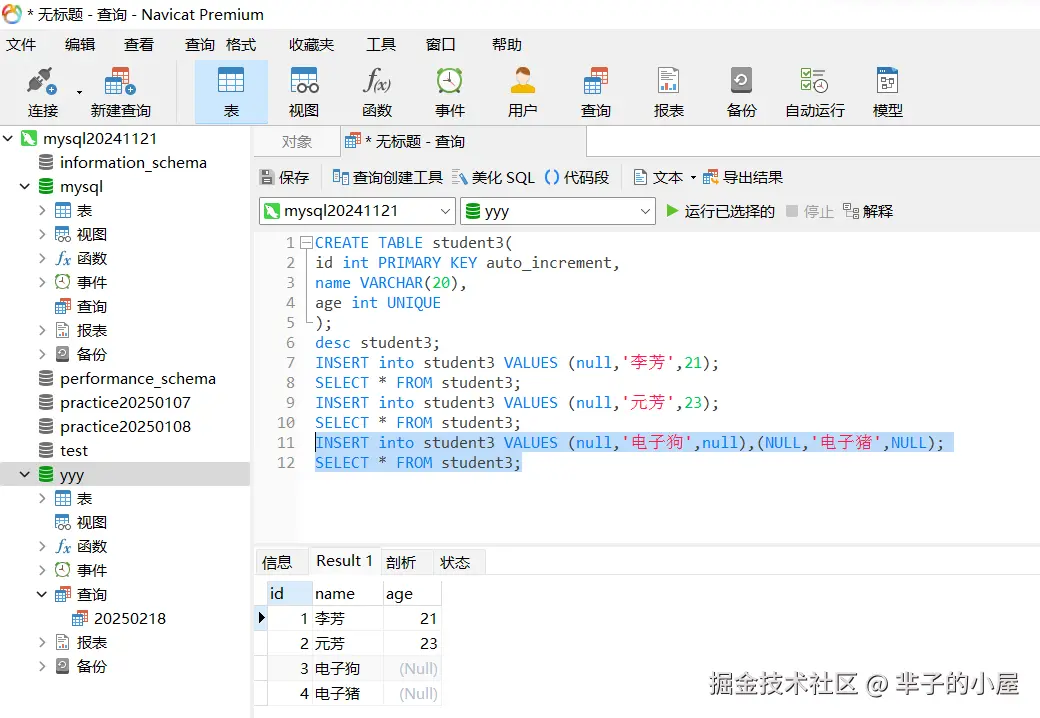Switch to the 对象 tab

point(296,141)
